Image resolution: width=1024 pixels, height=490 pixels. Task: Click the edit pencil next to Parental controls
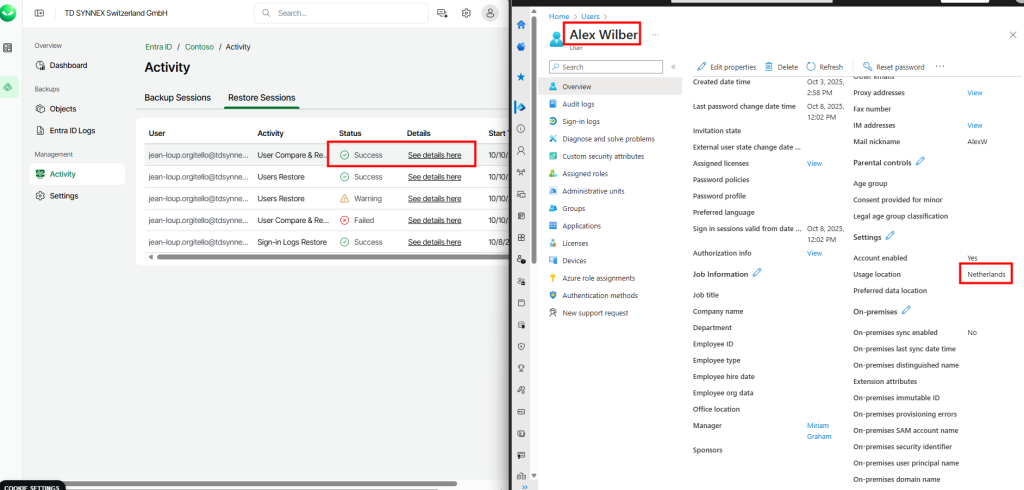(x=920, y=161)
